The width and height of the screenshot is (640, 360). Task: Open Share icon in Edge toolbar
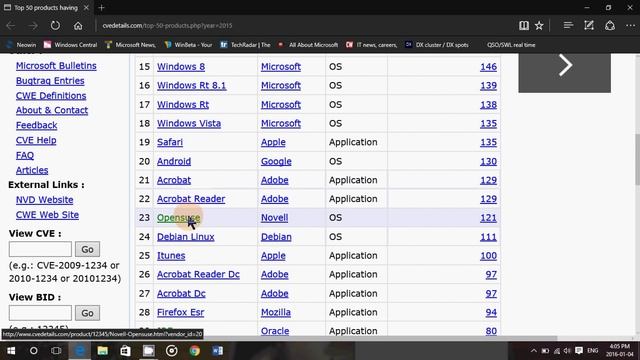[610, 25]
